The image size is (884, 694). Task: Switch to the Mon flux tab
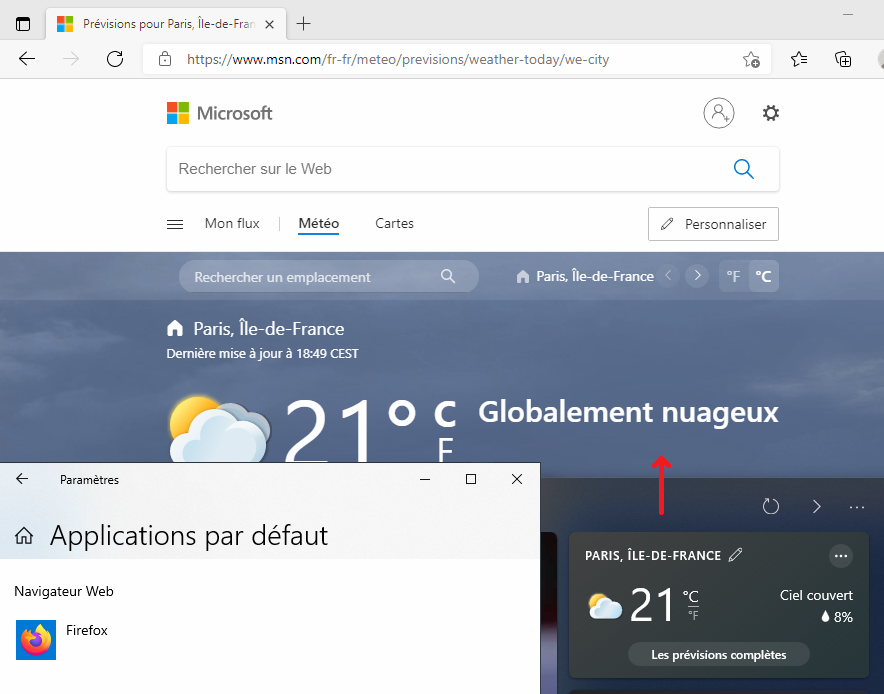point(232,223)
